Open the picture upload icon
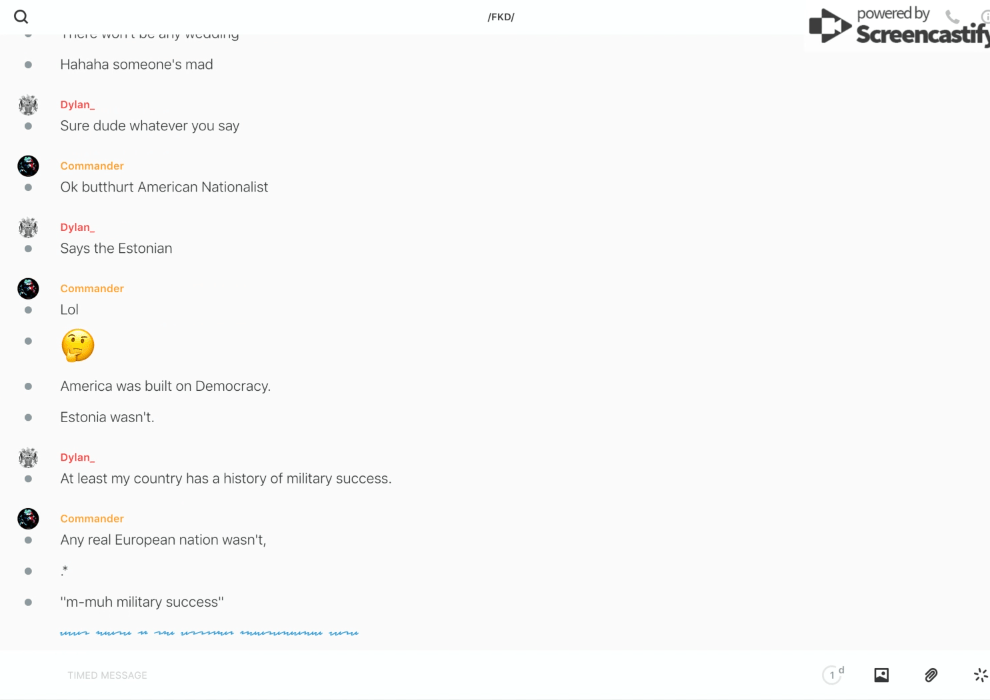Screen dimensions: 990x700 coord(881,675)
